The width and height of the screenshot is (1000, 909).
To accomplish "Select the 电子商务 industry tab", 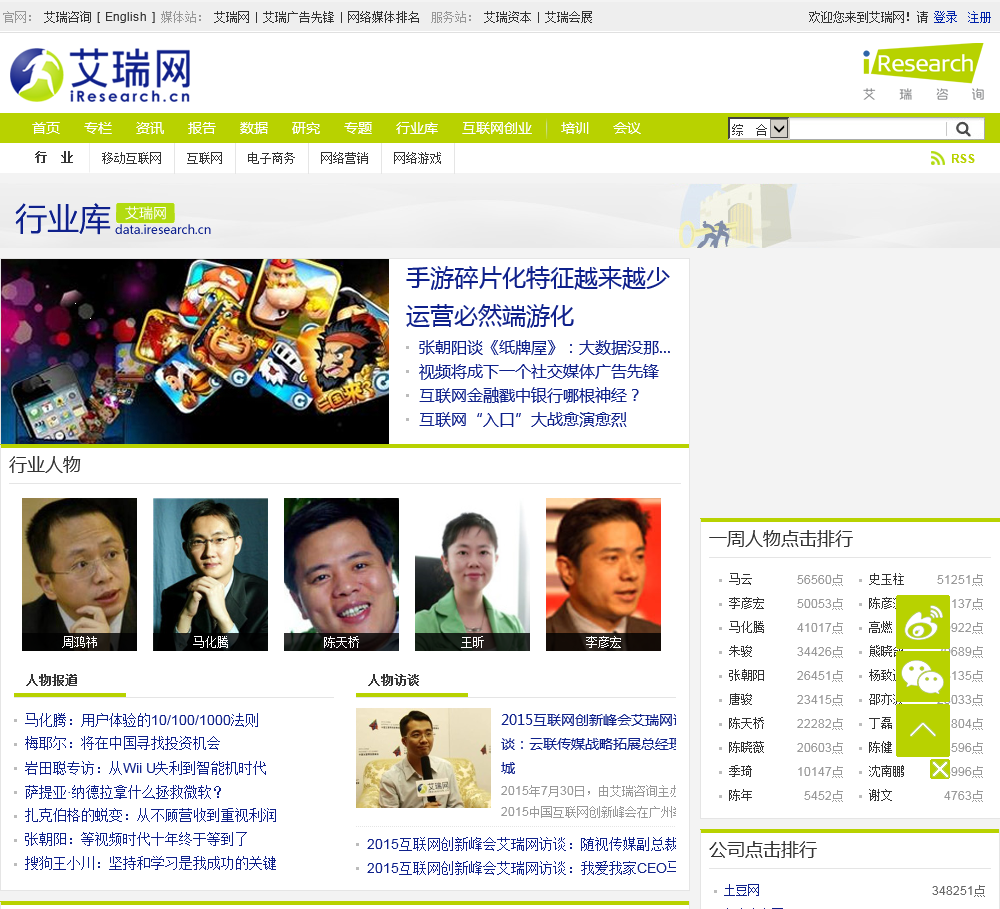I will [x=271, y=158].
